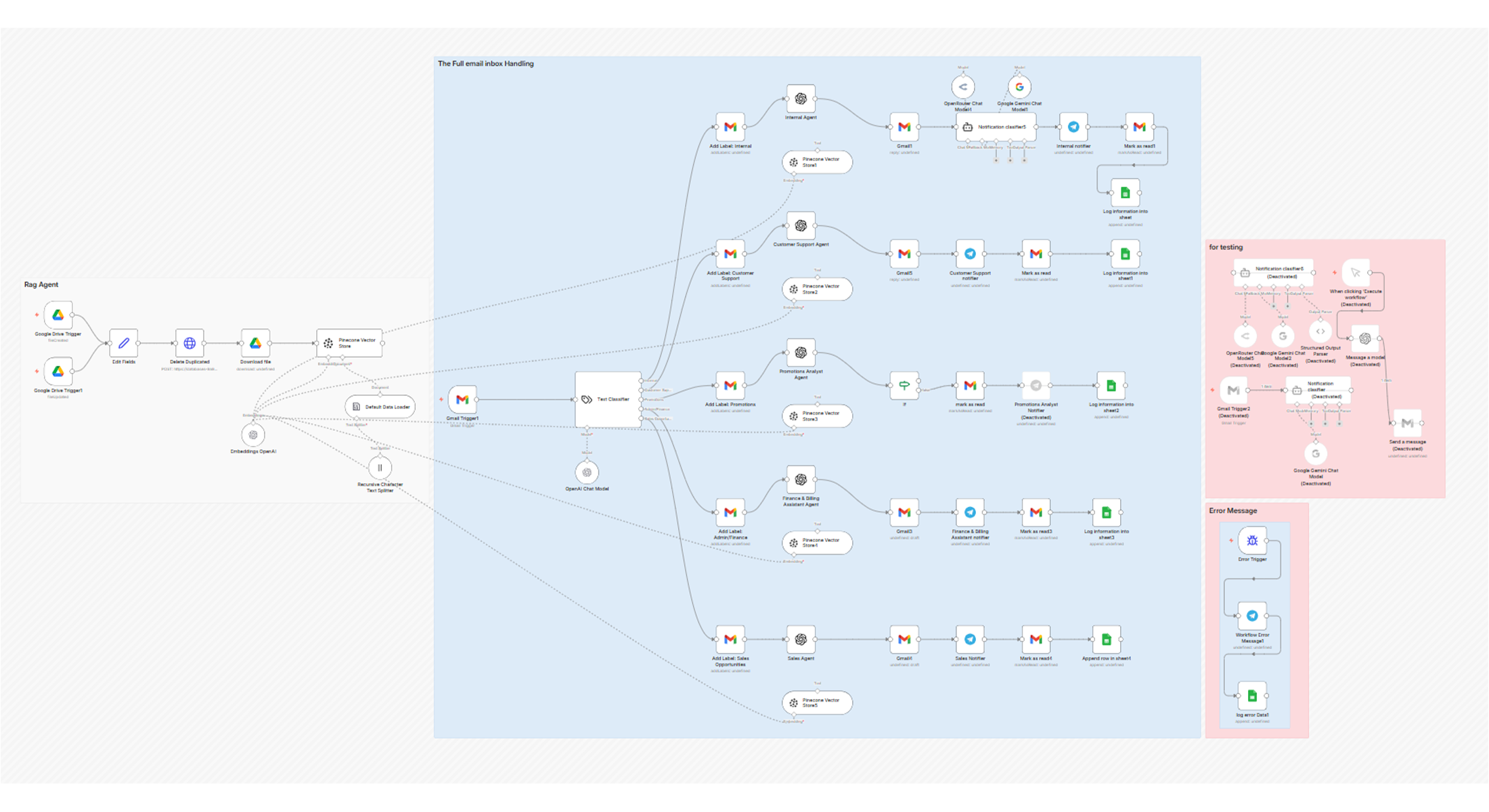Select the OpenRouter Chat Model4 node
The image size is (1489, 812).
(962, 87)
